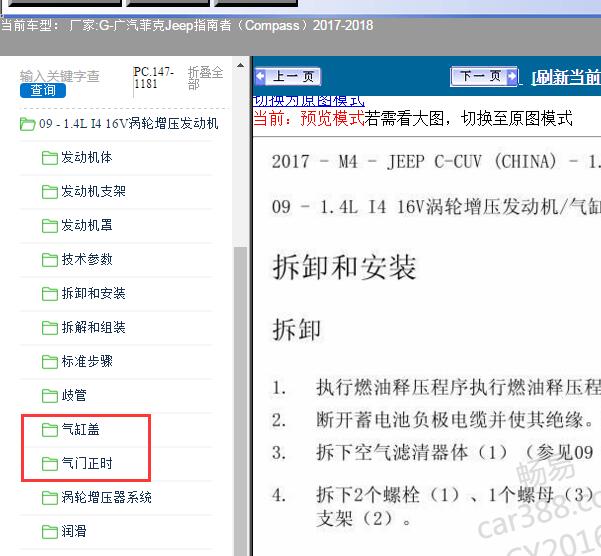Click the folder icon beside 标准步骤
This screenshot has height=556, width=601.
pyautogui.click(x=49, y=362)
